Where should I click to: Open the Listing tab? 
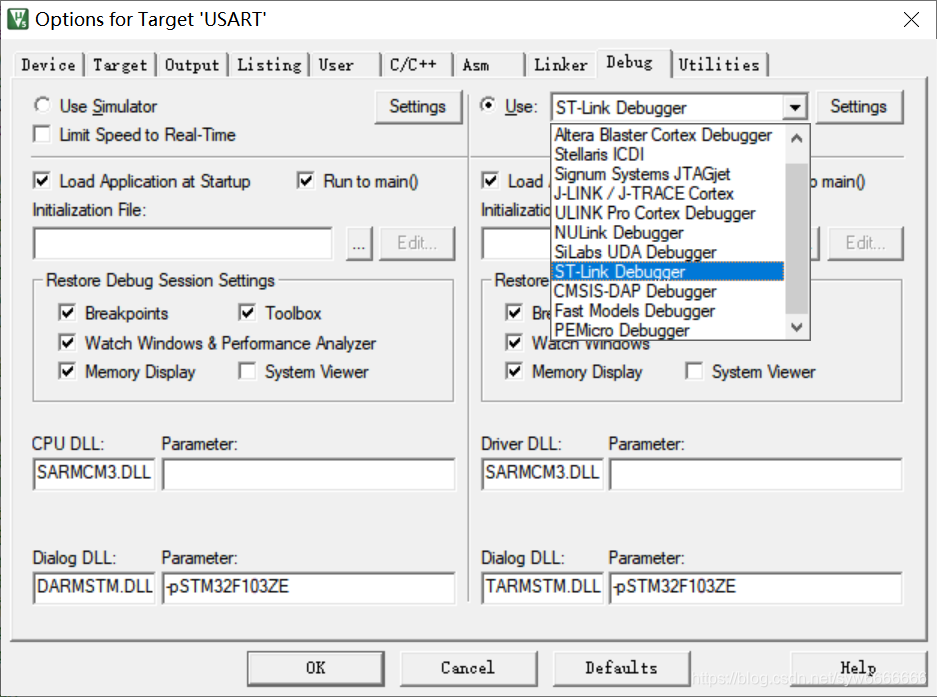[269, 65]
